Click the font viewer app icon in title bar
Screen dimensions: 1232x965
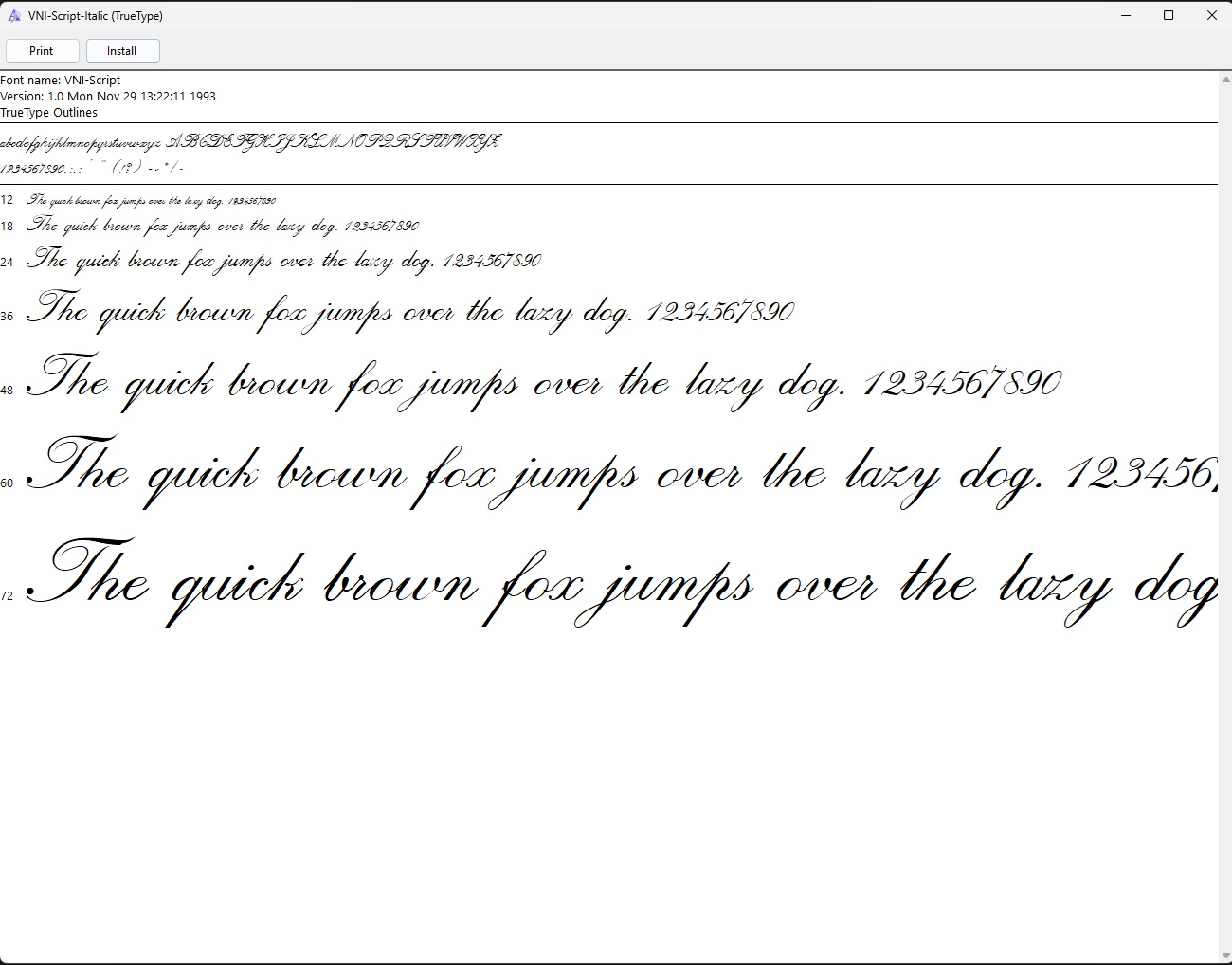(x=14, y=16)
